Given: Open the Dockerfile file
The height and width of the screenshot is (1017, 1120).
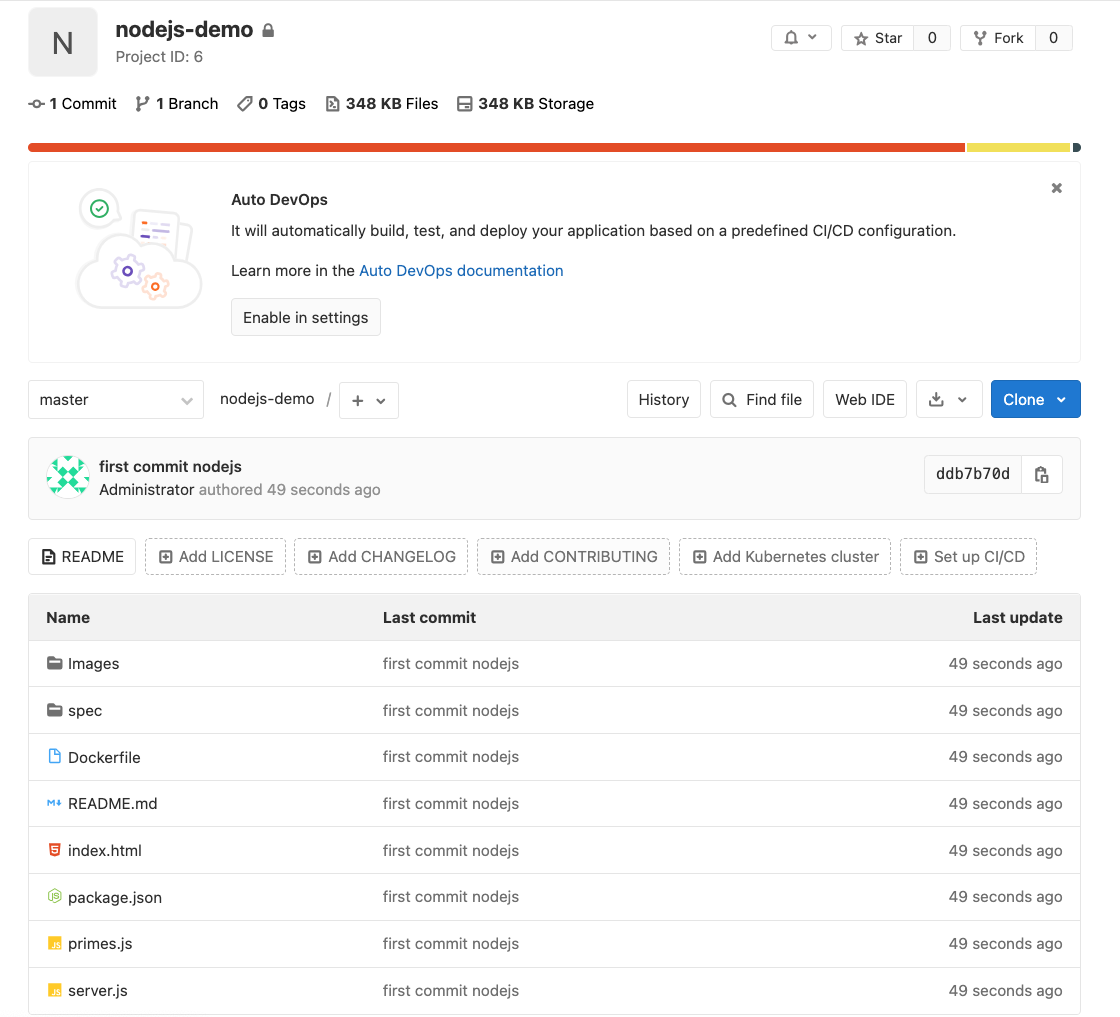Looking at the screenshot, I should coord(104,757).
